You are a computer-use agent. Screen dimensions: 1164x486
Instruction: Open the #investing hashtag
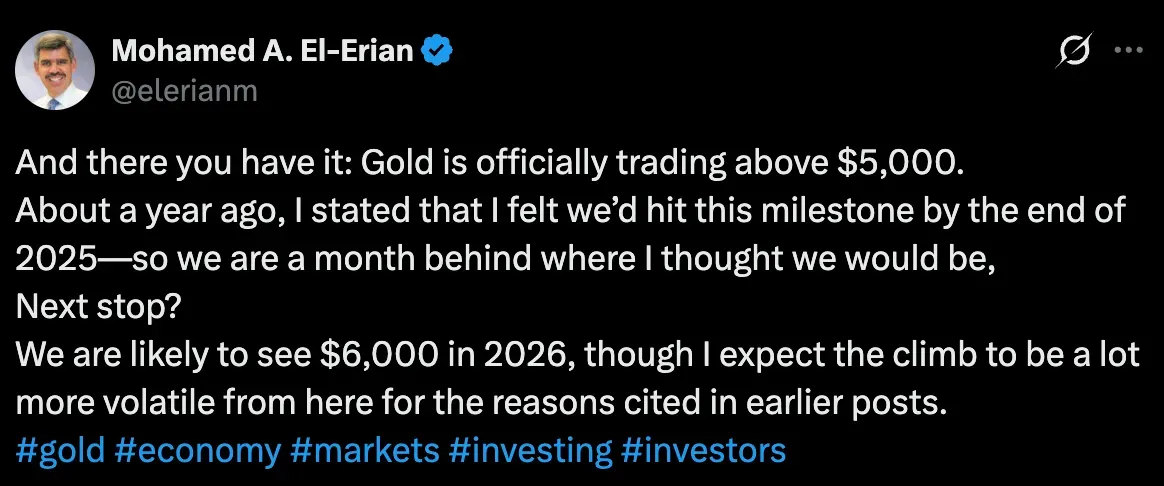click(530, 451)
